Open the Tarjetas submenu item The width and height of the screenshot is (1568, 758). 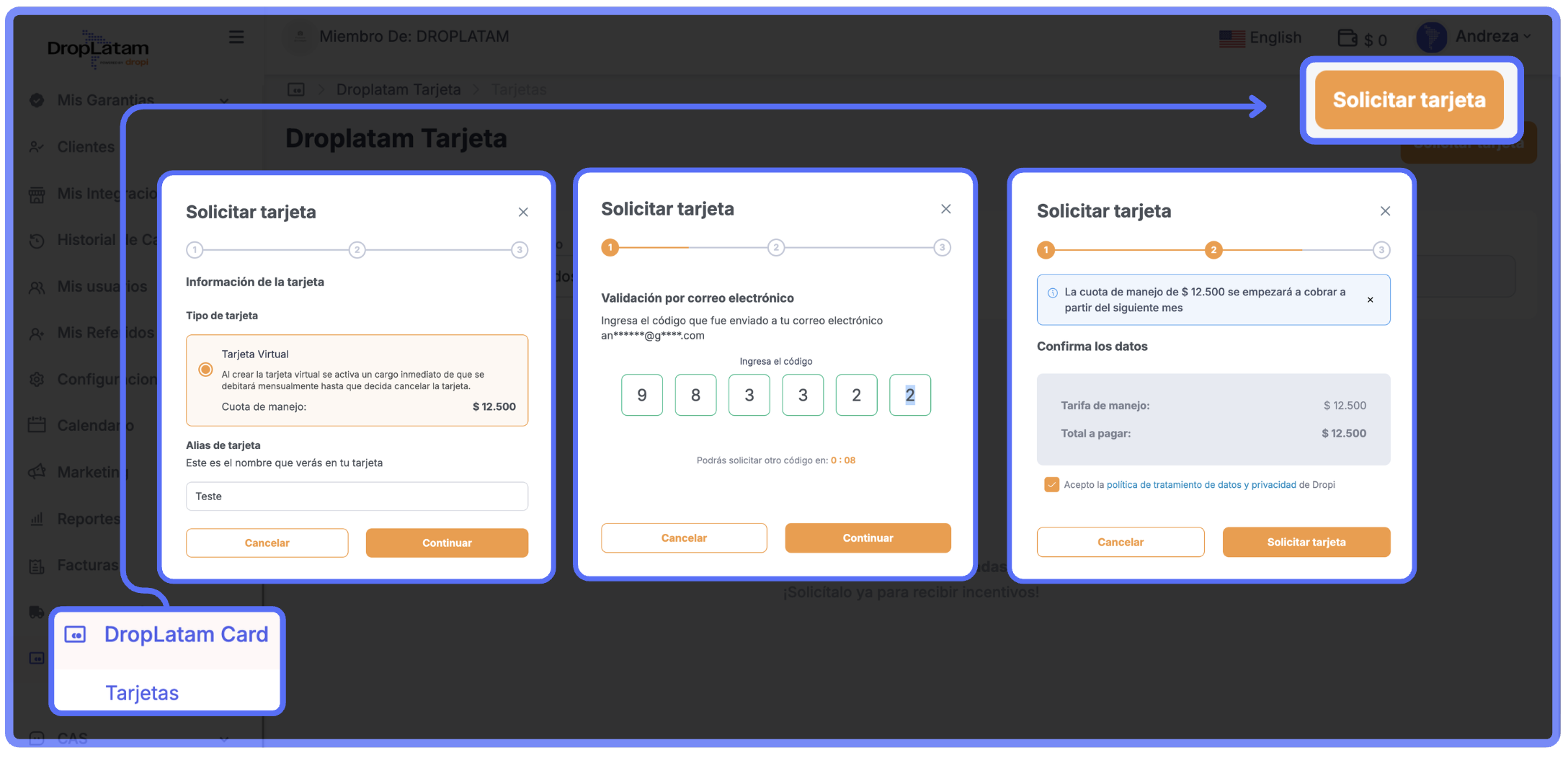coord(142,692)
